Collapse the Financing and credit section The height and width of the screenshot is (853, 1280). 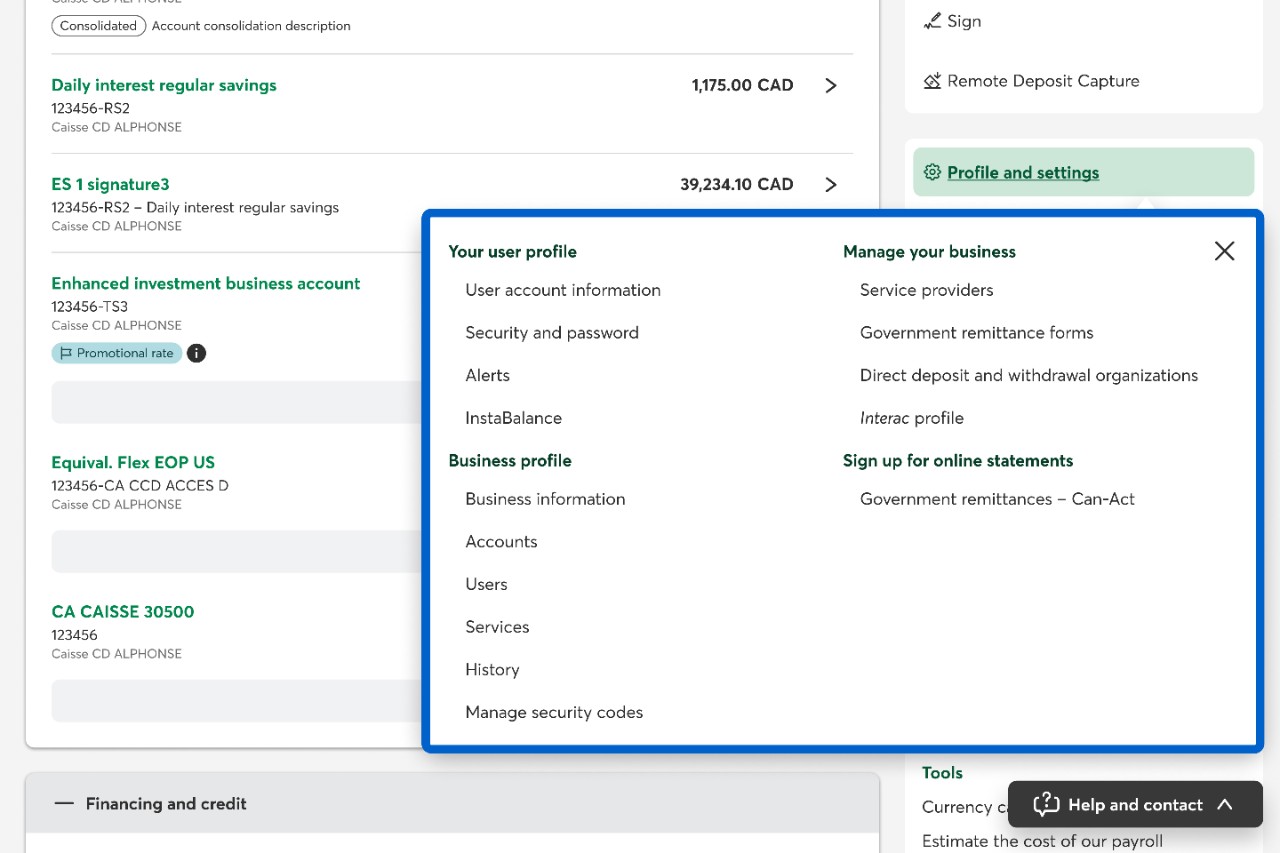[65, 803]
